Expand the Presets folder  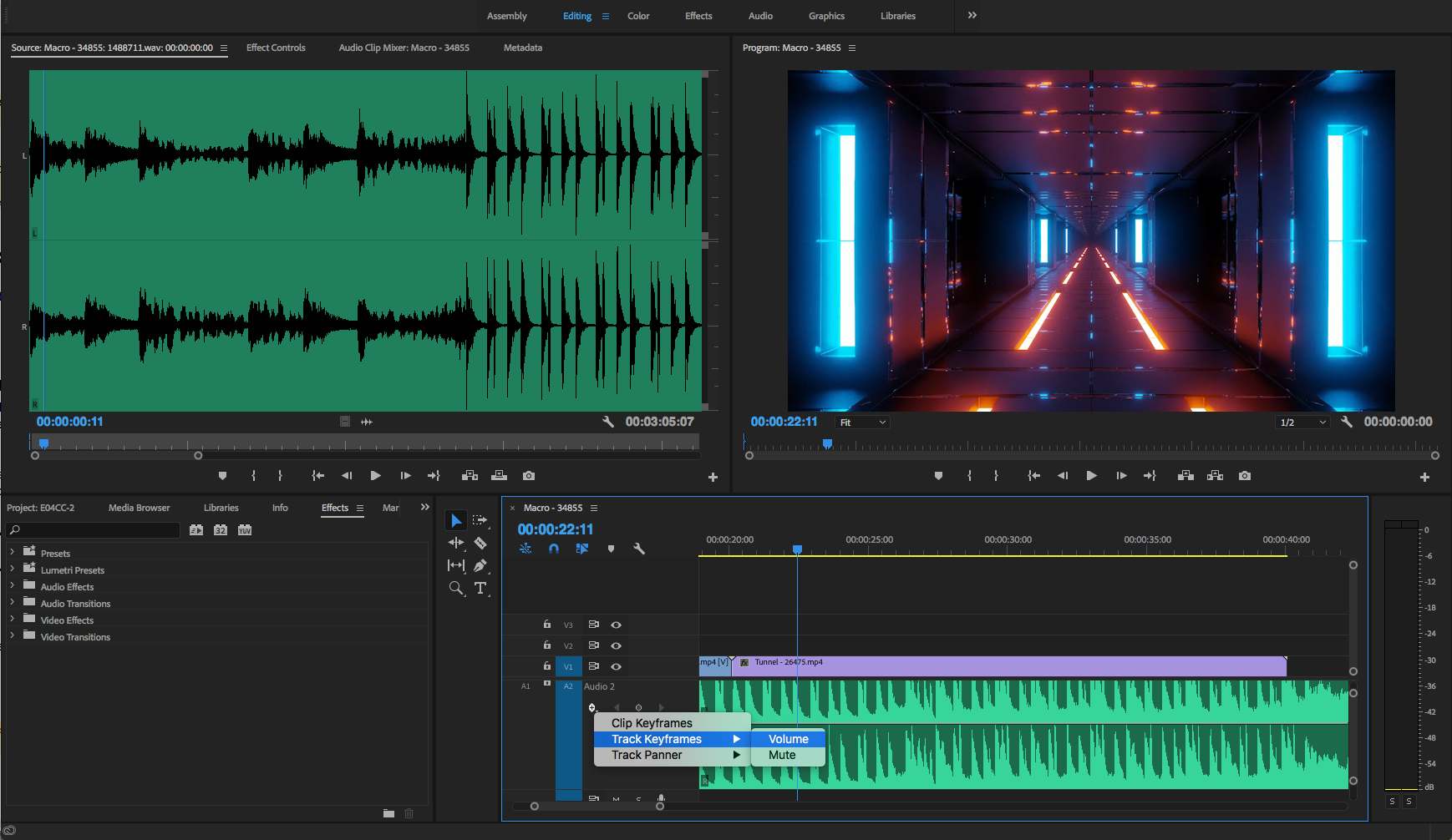coord(12,552)
